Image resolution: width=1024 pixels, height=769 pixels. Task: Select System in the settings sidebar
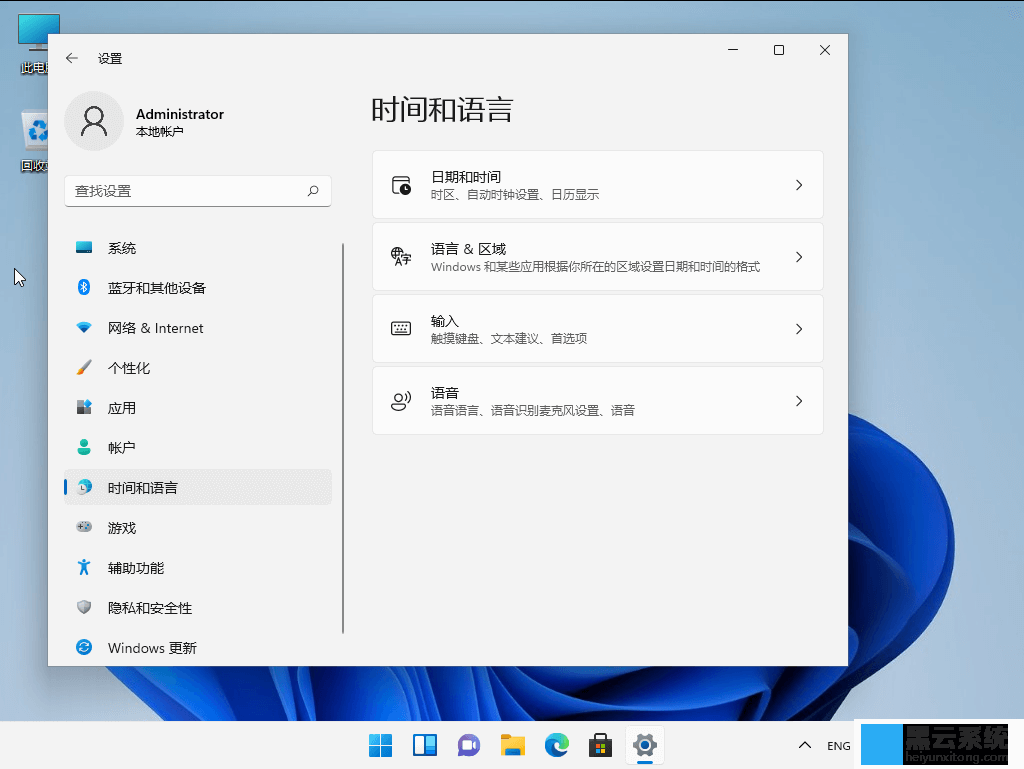(121, 248)
